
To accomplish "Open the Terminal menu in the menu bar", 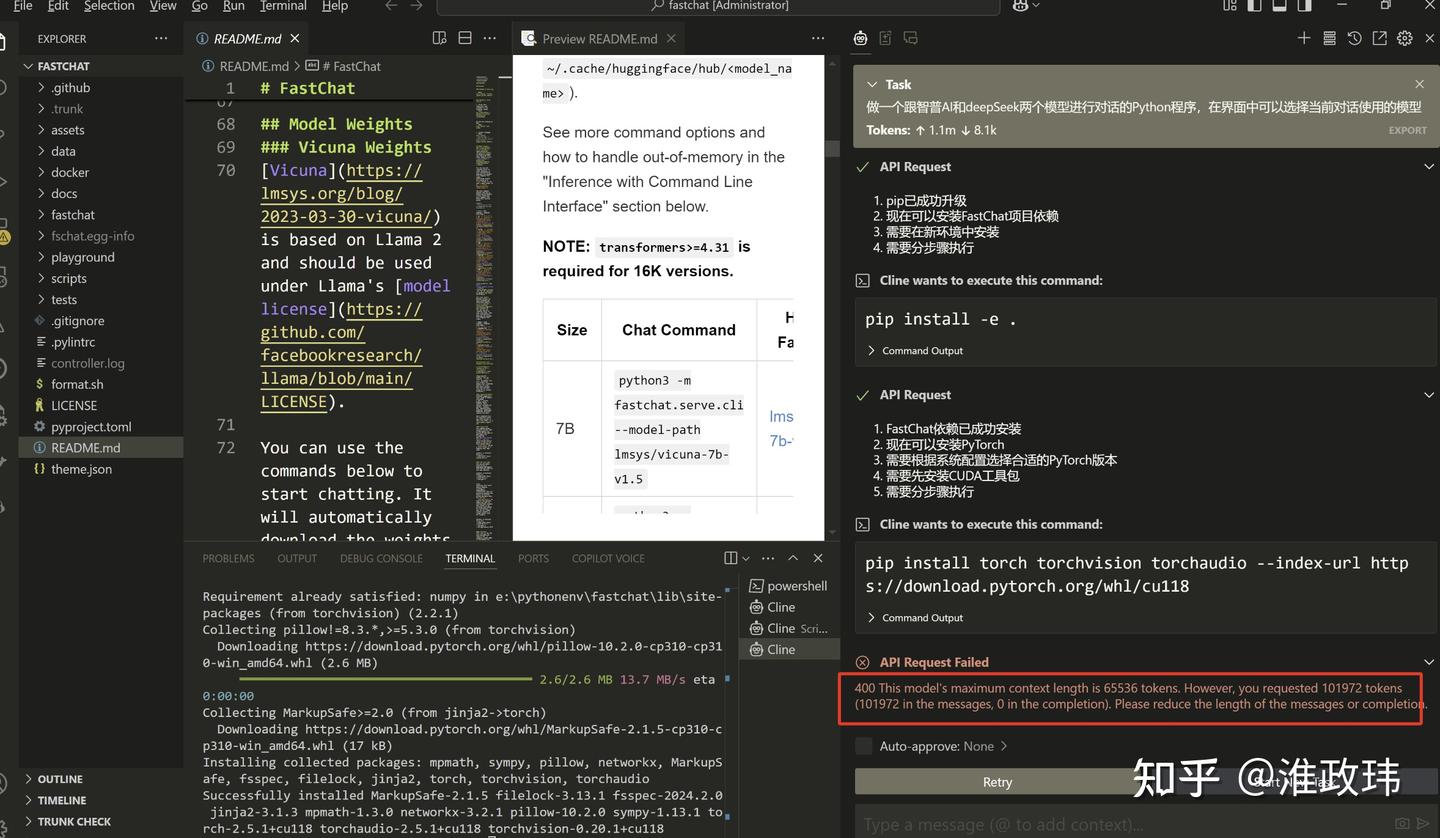I will 282,6.
